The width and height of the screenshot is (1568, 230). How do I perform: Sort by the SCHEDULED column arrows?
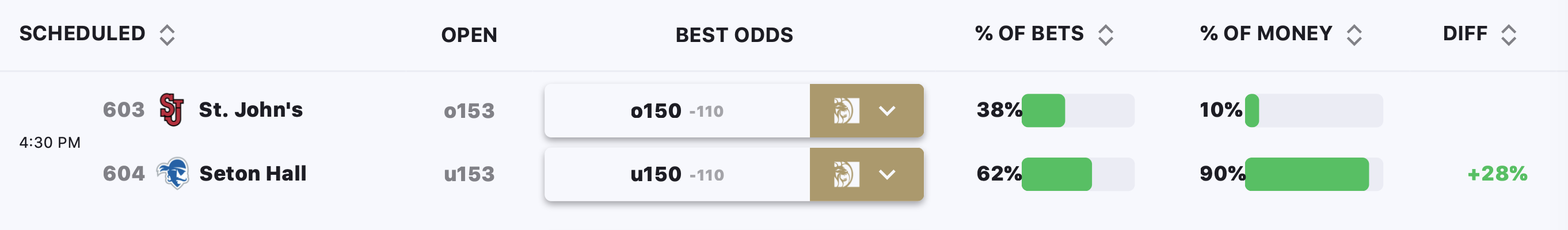[x=167, y=34]
